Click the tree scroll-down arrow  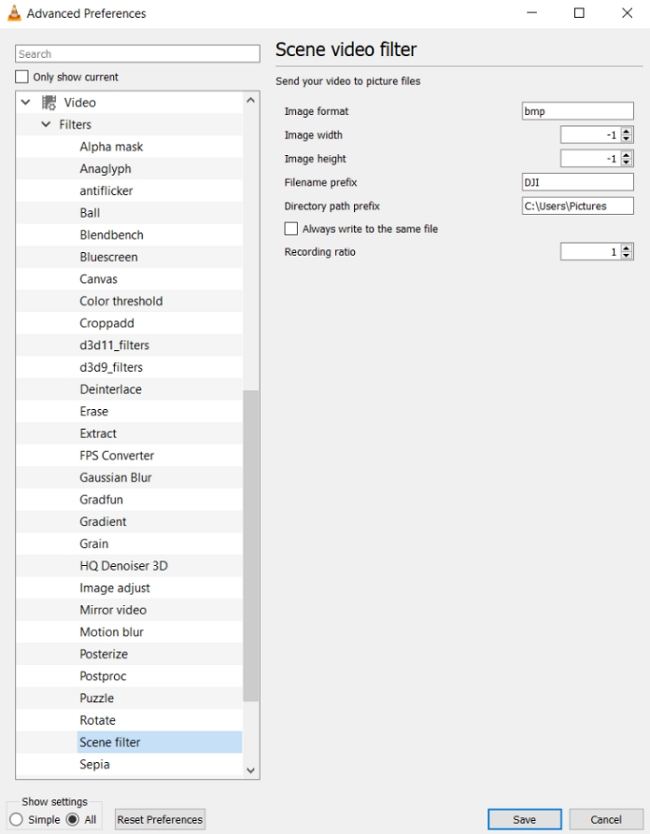click(251, 771)
